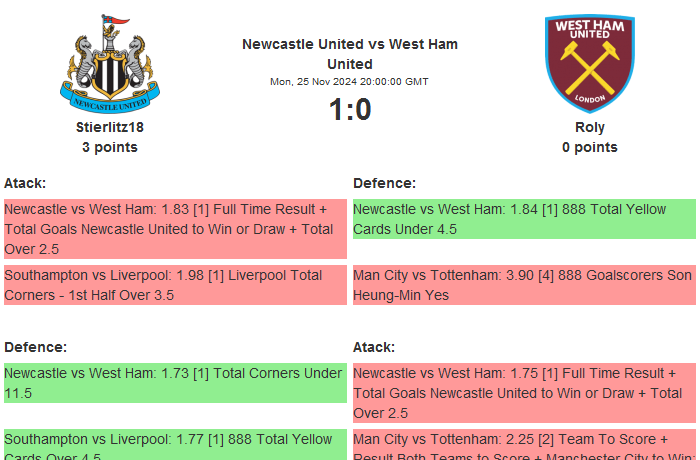Screen dimensions: 700x460
Task: Select the green Total Yellow Cards Under 4.5 bet
Action: (x=524, y=219)
